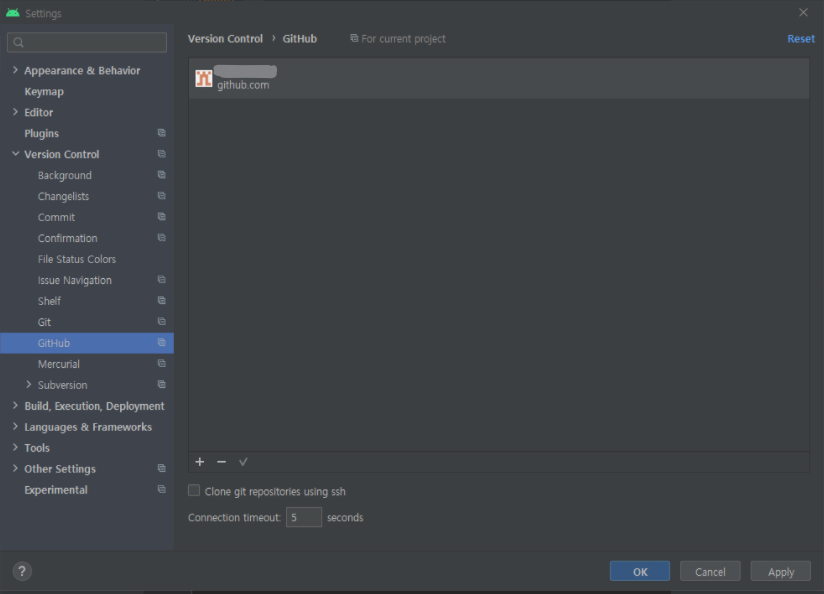Toggle the indicator beside Other Settings
The height and width of the screenshot is (594, 824).
click(161, 468)
